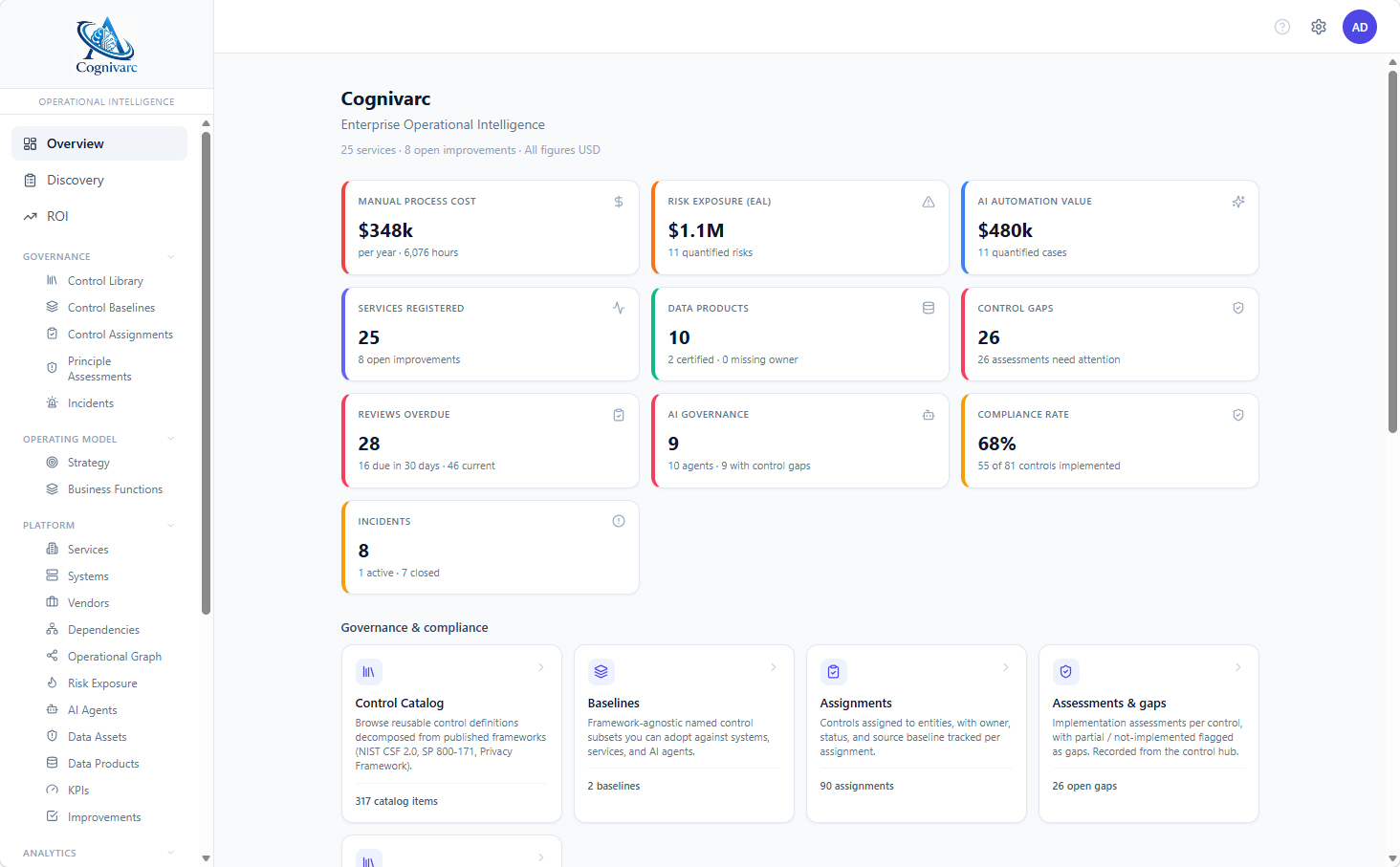
Task: Click the Assignments card title
Action: point(856,703)
